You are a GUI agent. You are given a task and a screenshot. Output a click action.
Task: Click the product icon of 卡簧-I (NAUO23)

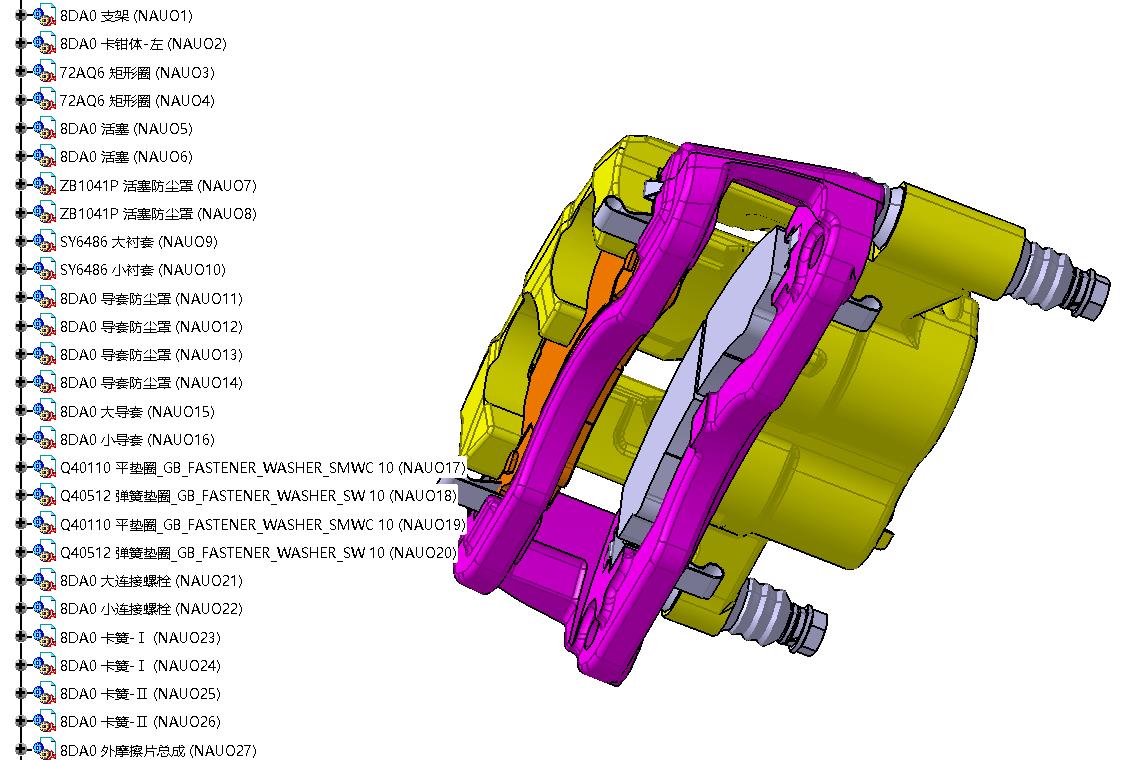(x=44, y=638)
